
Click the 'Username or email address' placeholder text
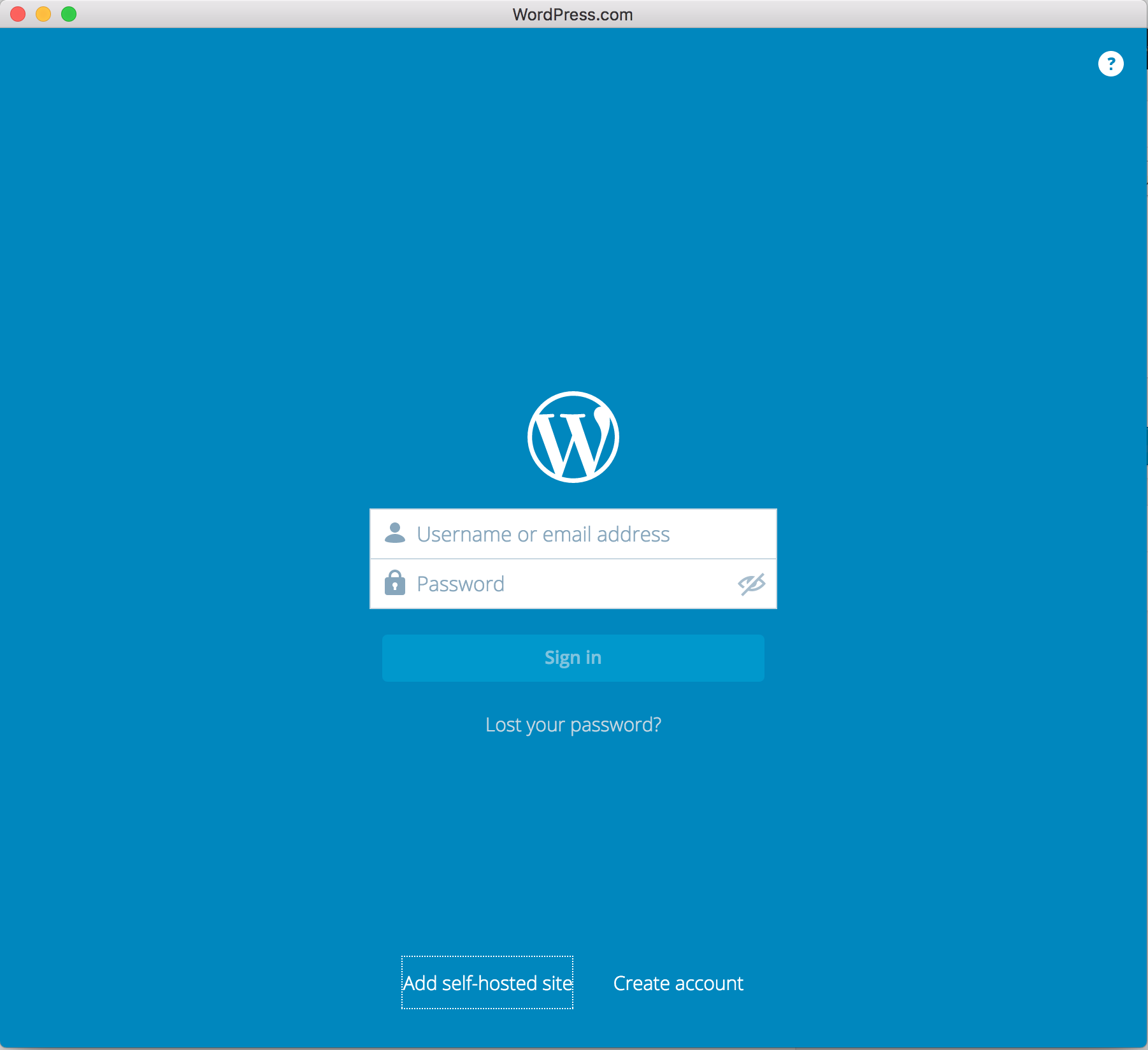[543, 534]
